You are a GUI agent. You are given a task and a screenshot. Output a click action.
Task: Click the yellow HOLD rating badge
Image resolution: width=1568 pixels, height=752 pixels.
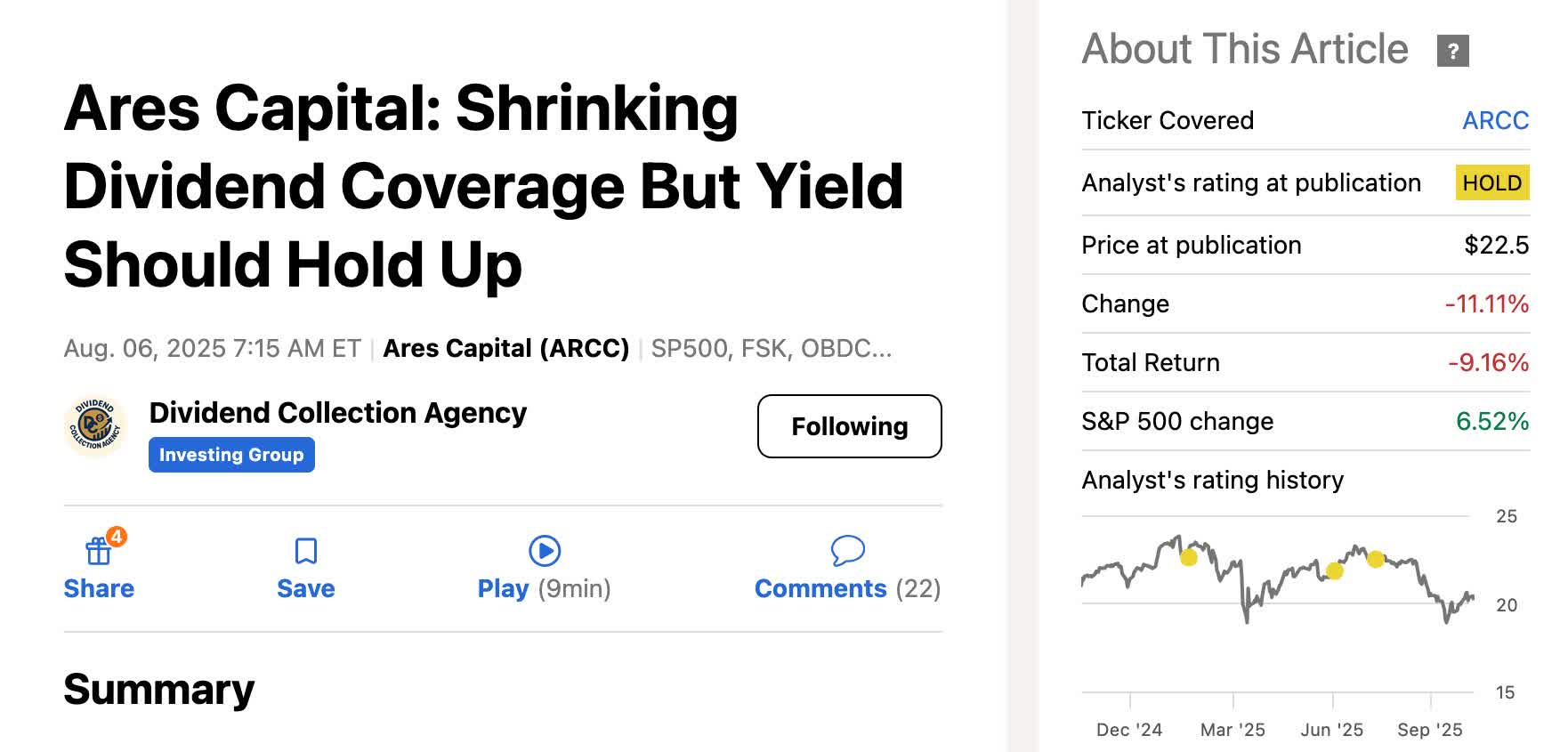coord(1491,182)
